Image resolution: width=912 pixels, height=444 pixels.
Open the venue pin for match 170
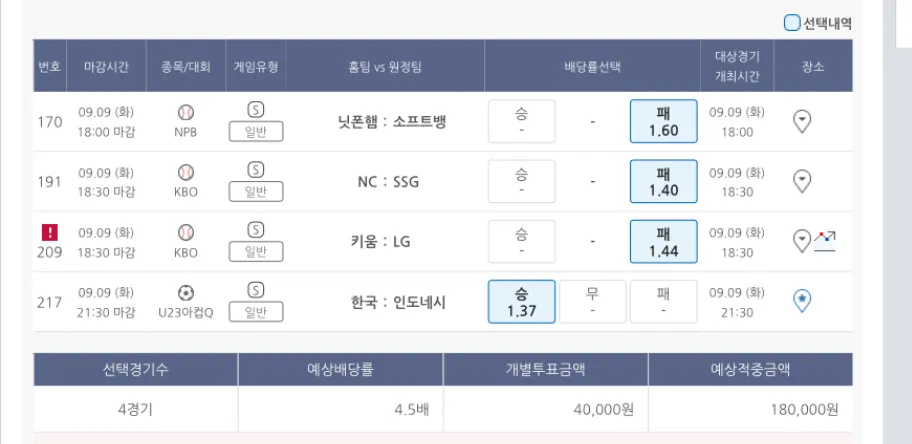pos(801,121)
